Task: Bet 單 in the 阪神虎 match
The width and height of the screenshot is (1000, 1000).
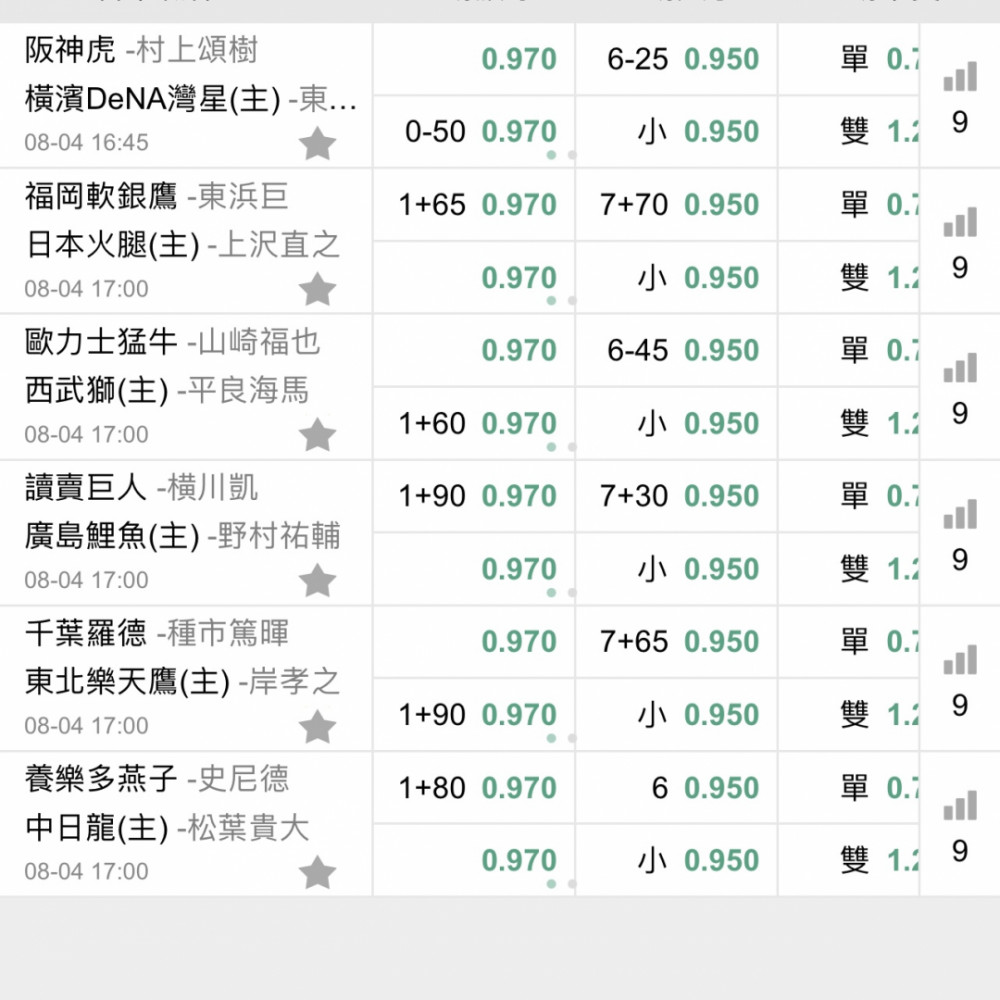Action: click(x=849, y=59)
